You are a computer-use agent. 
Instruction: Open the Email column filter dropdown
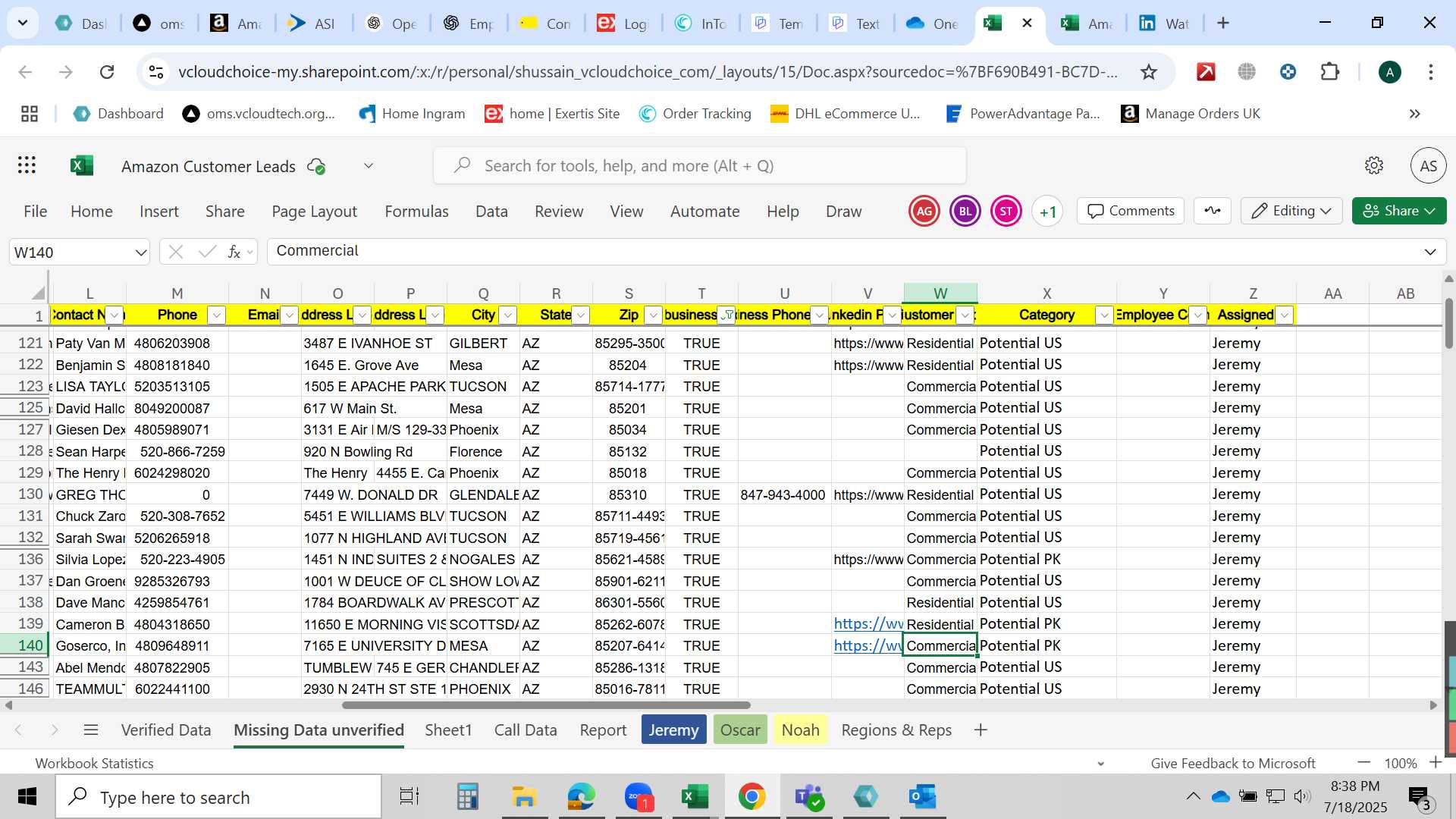(290, 315)
